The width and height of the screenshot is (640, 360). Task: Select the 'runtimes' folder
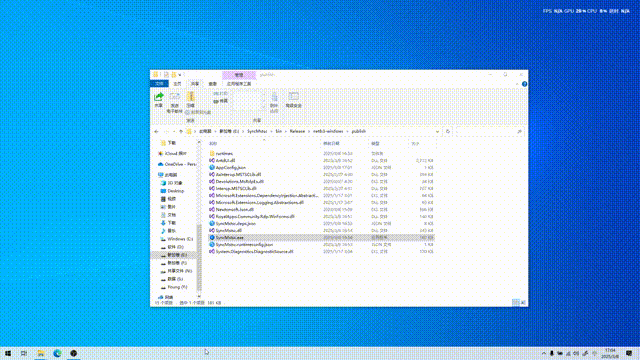[224, 153]
